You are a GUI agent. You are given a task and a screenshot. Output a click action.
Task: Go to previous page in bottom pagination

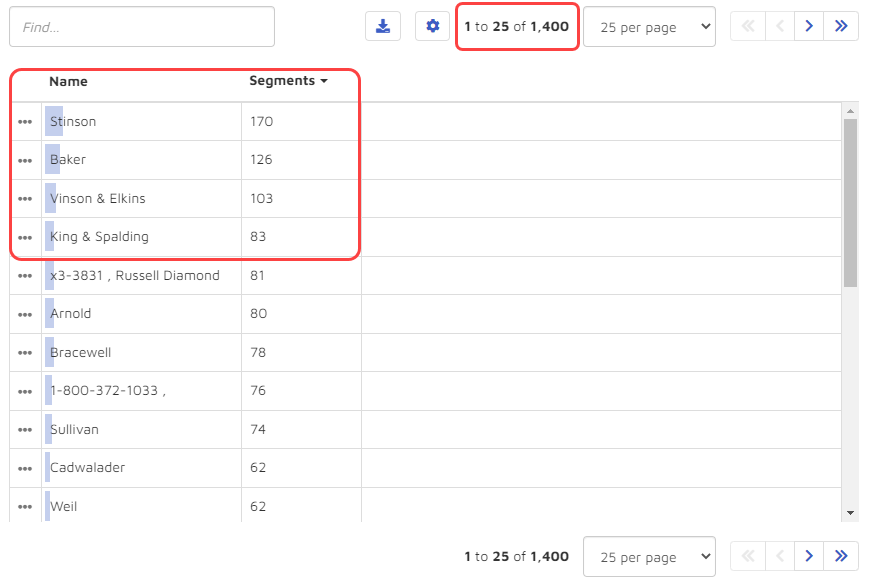coord(780,556)
